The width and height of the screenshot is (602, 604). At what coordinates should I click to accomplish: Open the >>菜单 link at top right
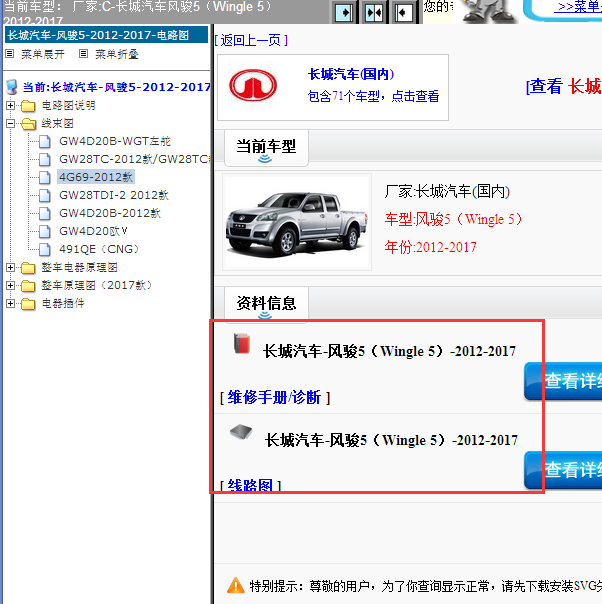(578, 7)
